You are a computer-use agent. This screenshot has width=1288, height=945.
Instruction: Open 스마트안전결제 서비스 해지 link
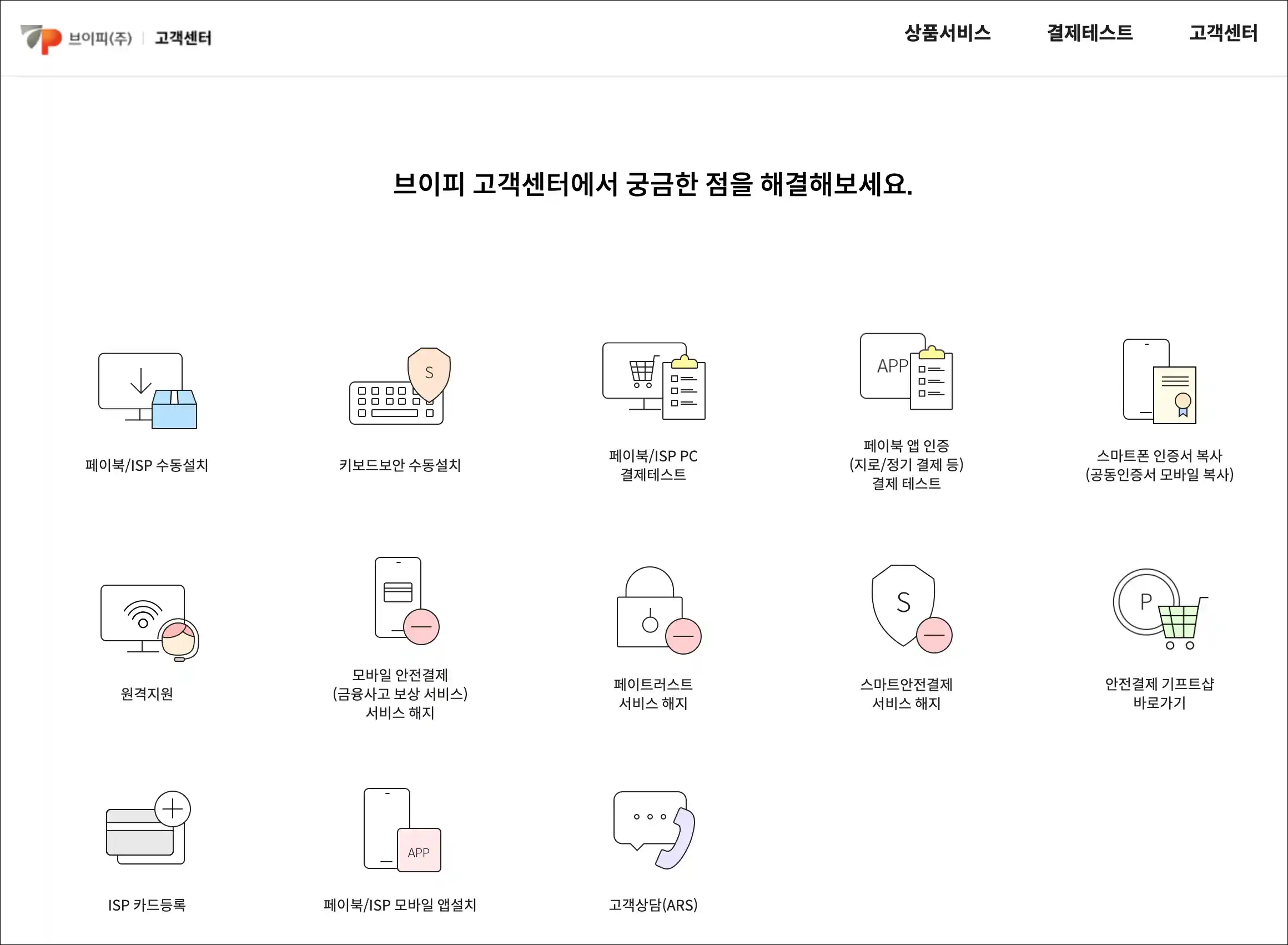click(907, 694)
